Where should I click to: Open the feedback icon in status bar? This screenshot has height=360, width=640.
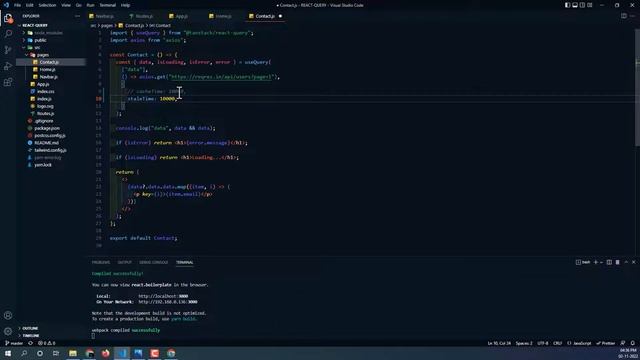coord(623,343)
